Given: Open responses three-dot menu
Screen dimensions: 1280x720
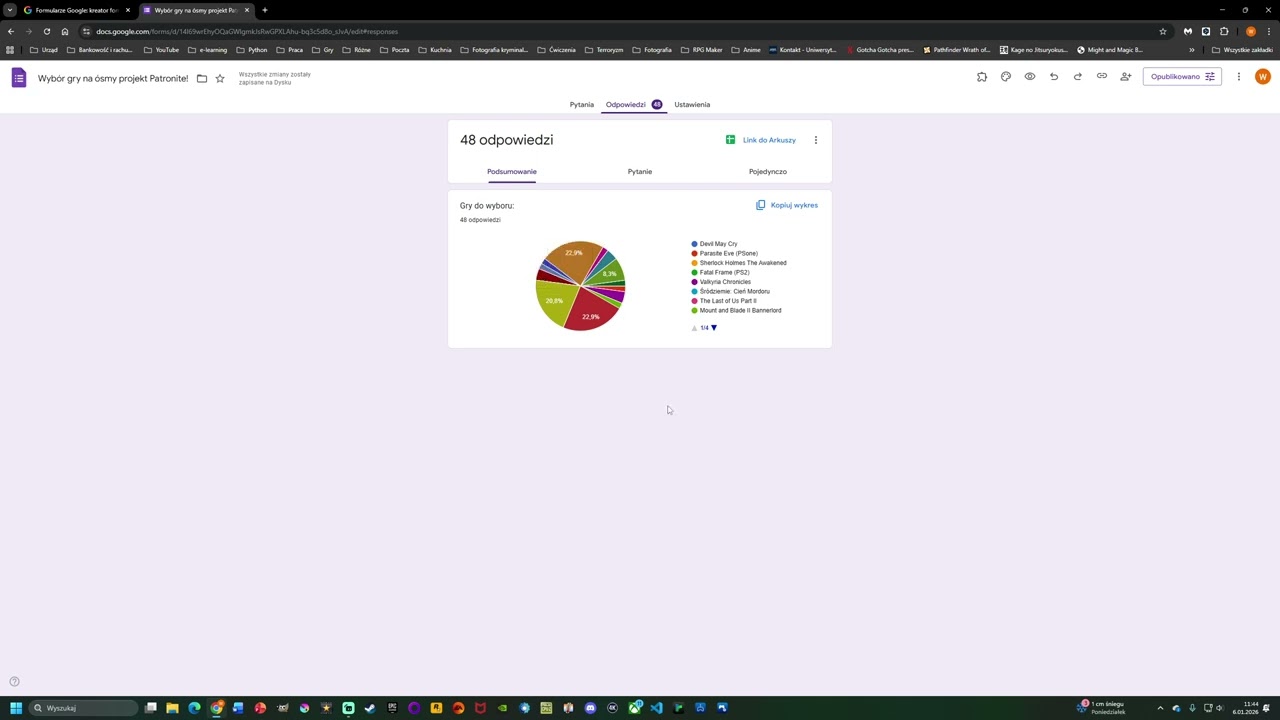Looking at the screenshot, I should pyautogui.click(x=816, y=140).
